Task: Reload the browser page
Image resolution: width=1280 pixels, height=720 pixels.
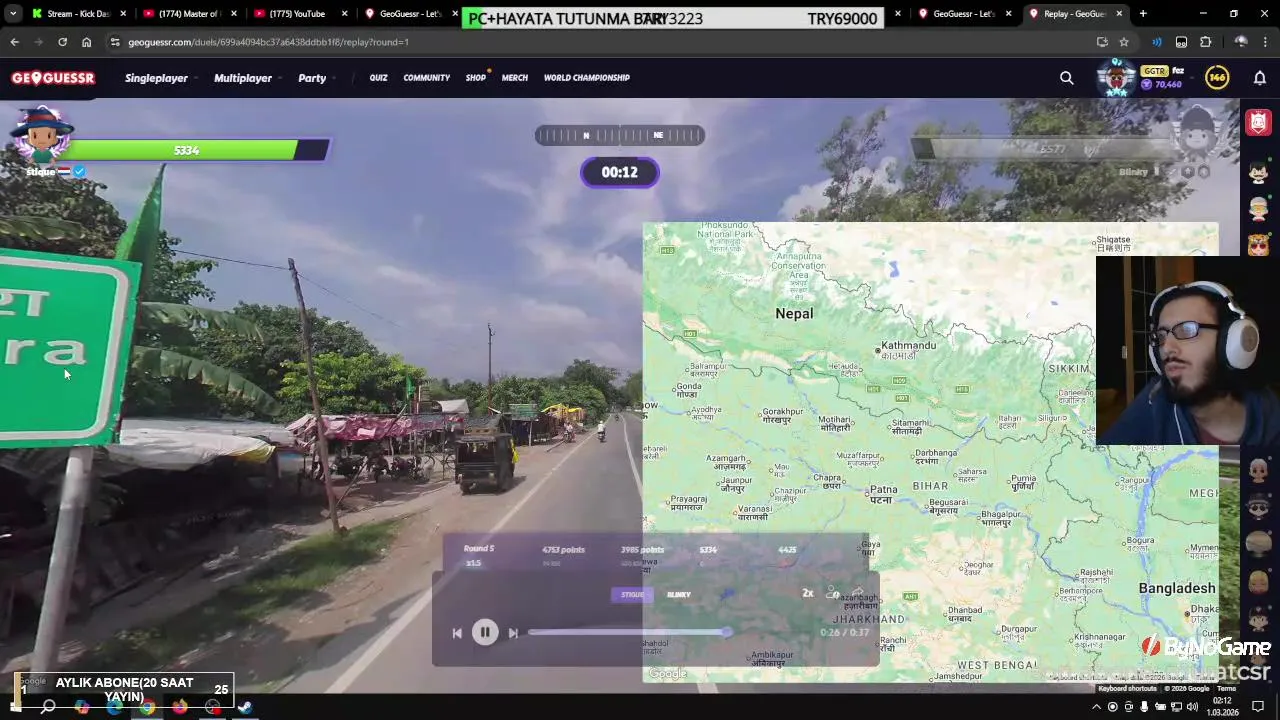Action: pos(62,42)
